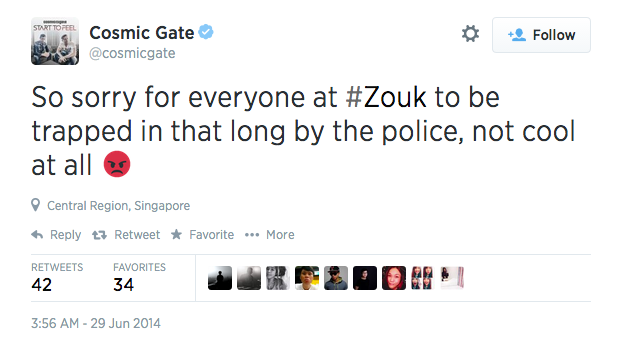Click the red-haired user avatar thumbnail
This screenshot has width=626, height=362.
(394, 278)
